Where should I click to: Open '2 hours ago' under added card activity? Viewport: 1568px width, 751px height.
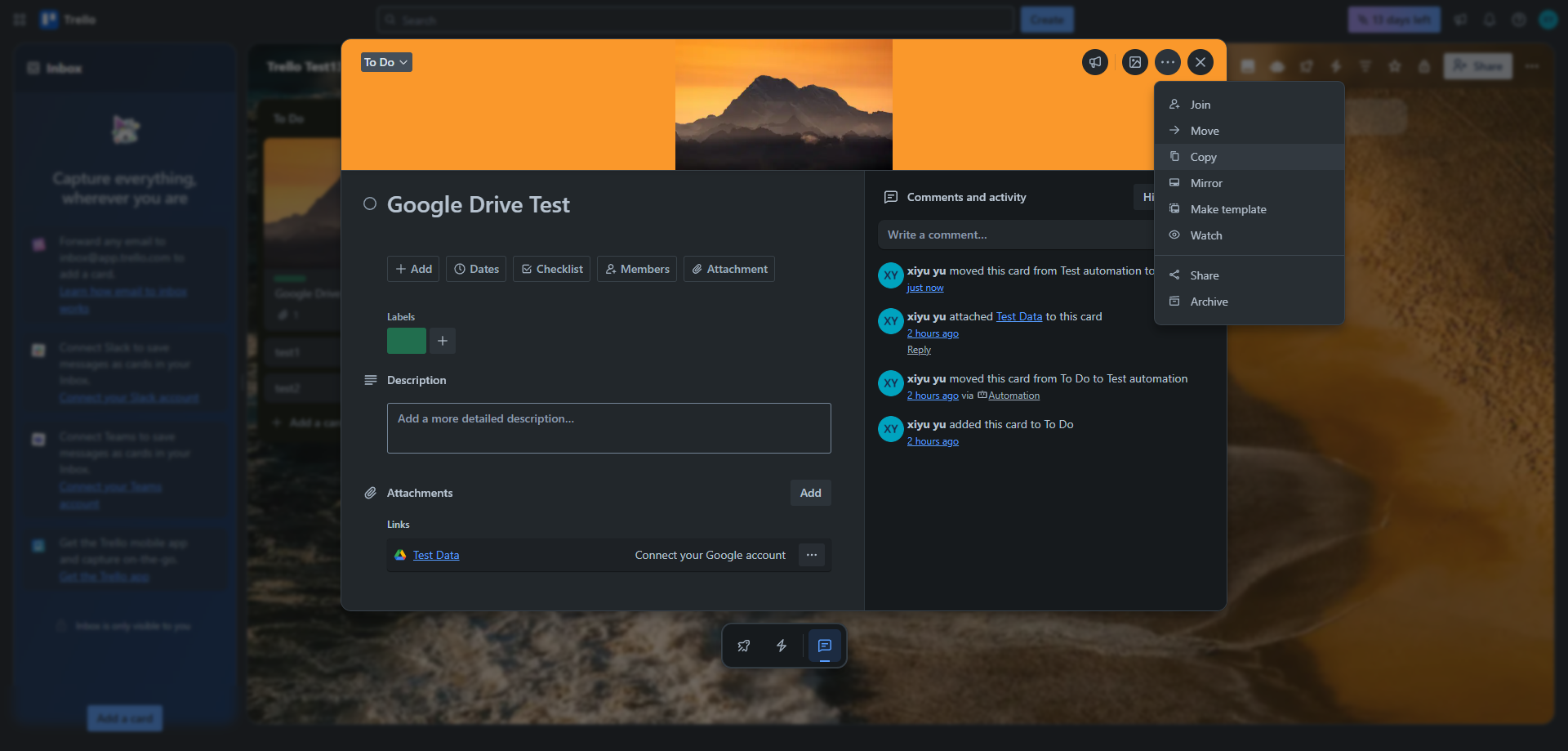click(933, 441)
